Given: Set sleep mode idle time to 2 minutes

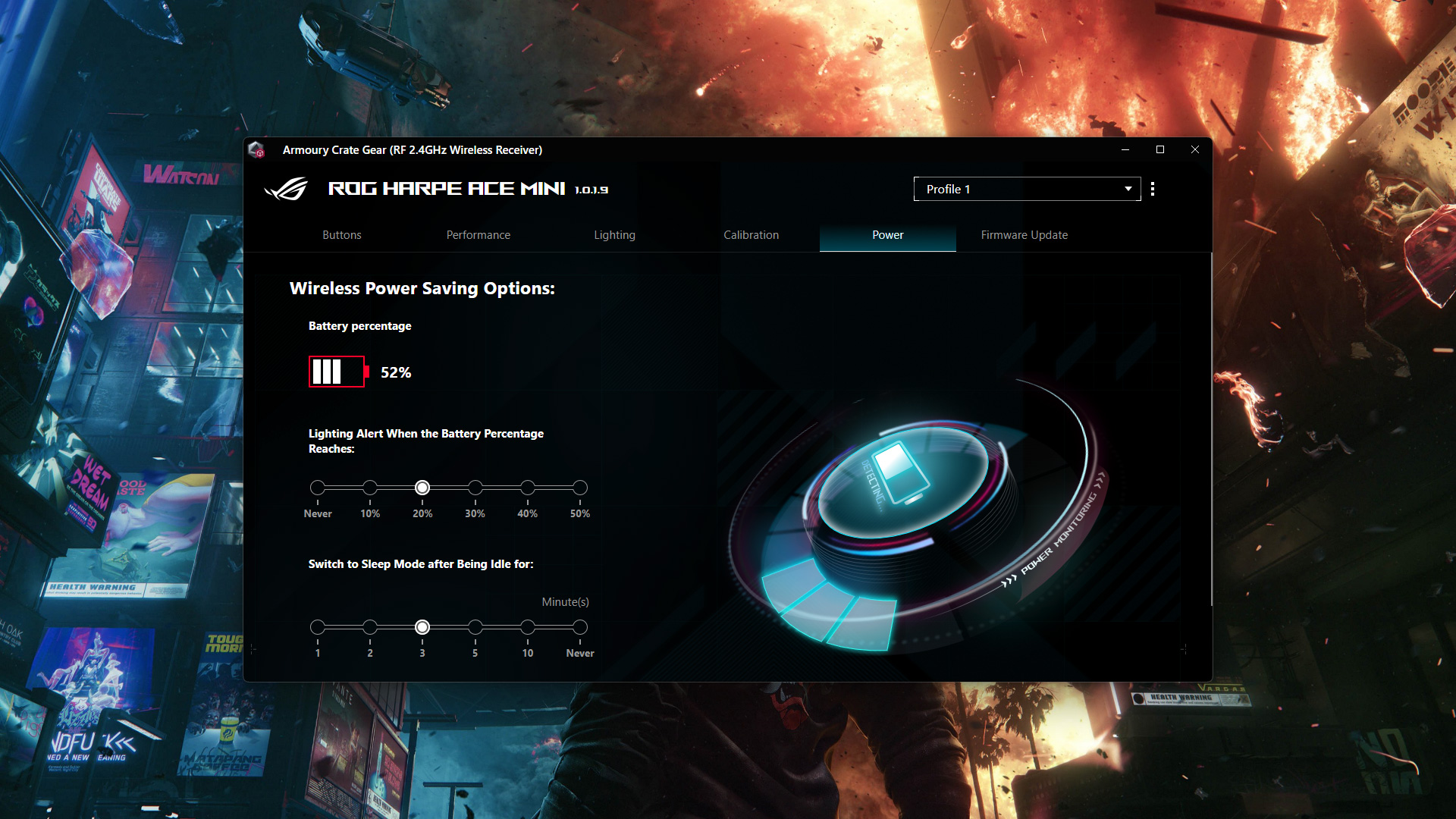Looking at the screenshot, I should [370, 627].
